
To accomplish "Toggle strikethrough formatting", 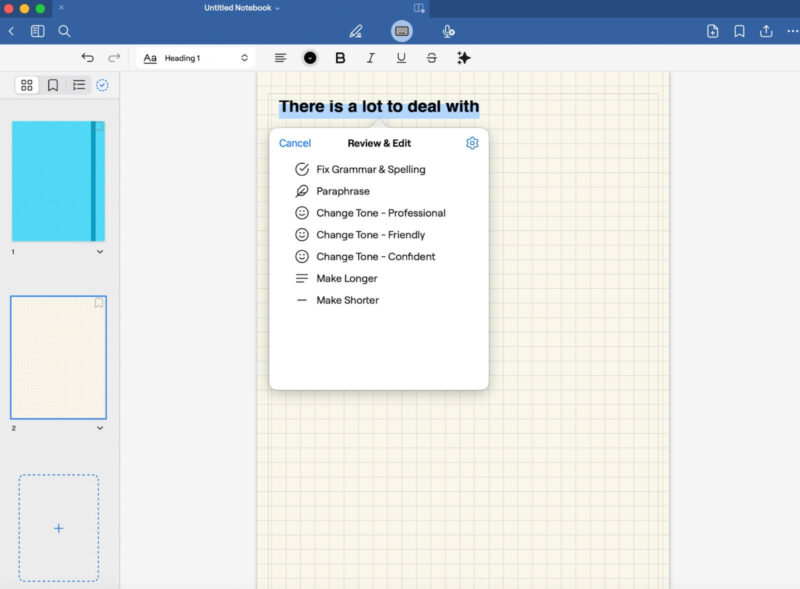I will point(432,58).
